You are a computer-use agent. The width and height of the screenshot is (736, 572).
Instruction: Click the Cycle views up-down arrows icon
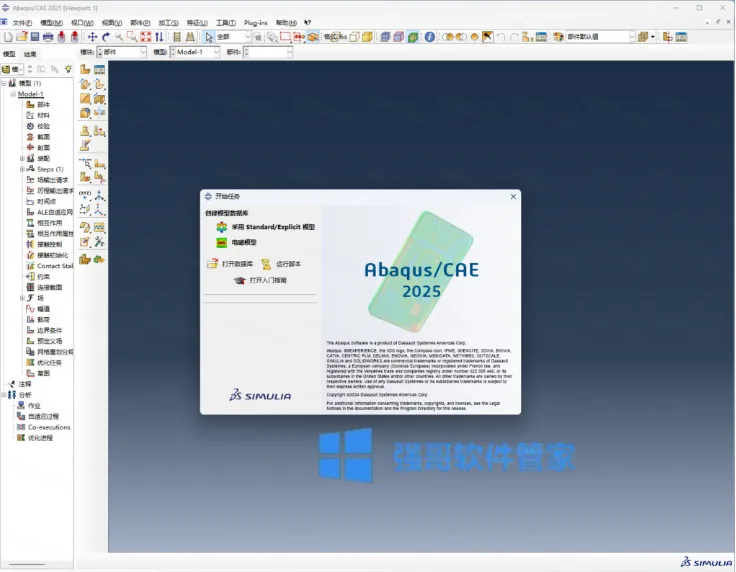click(x=159, y=37)
